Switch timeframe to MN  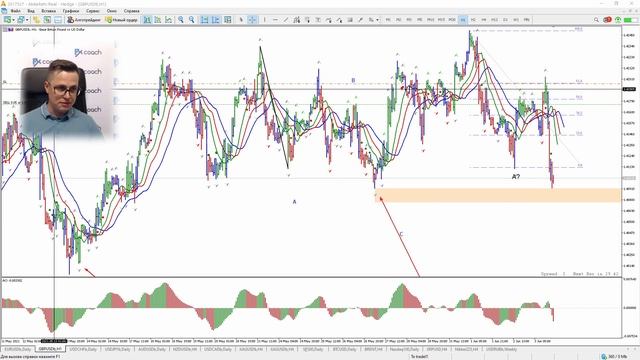pos(527,20)
